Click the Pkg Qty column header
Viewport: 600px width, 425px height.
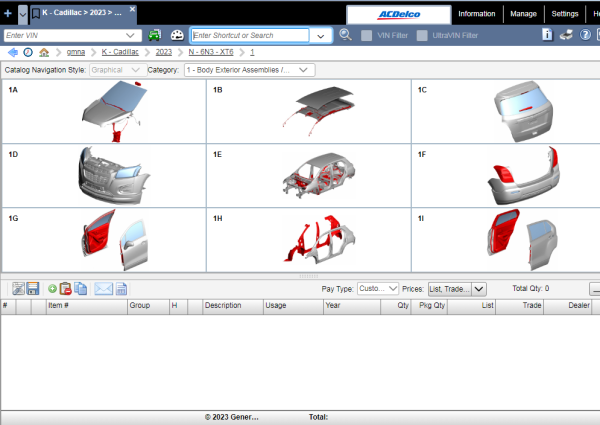pyautogui.click(x=429, y=306)
